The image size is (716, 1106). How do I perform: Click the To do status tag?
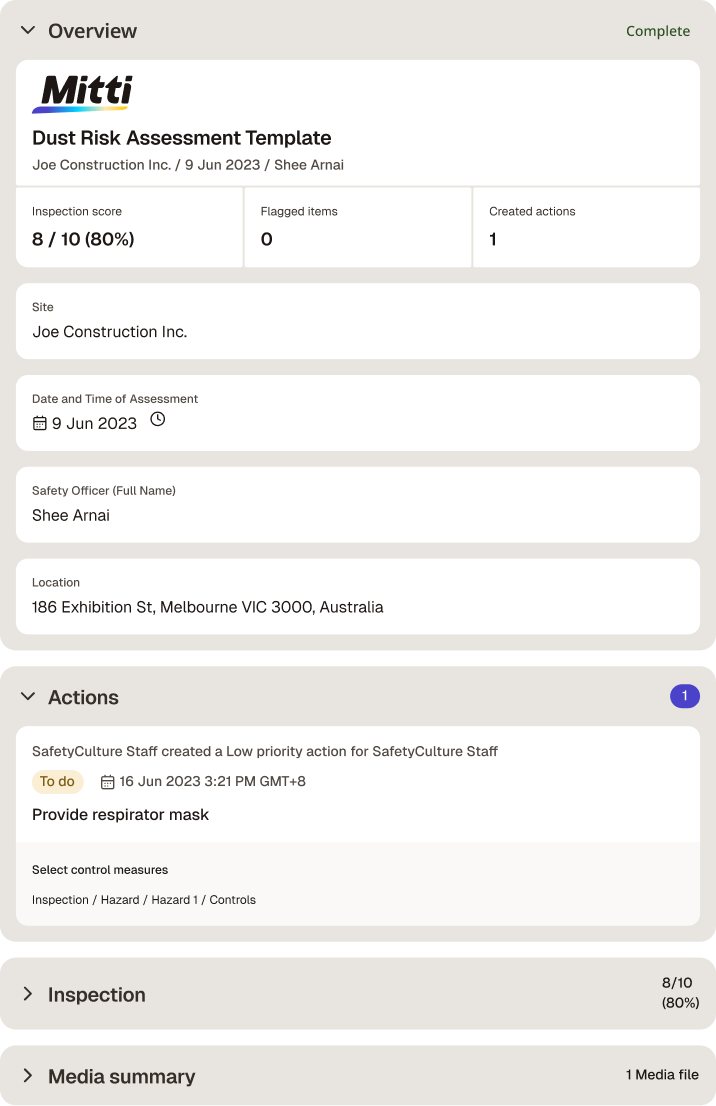tap(57, 782)
